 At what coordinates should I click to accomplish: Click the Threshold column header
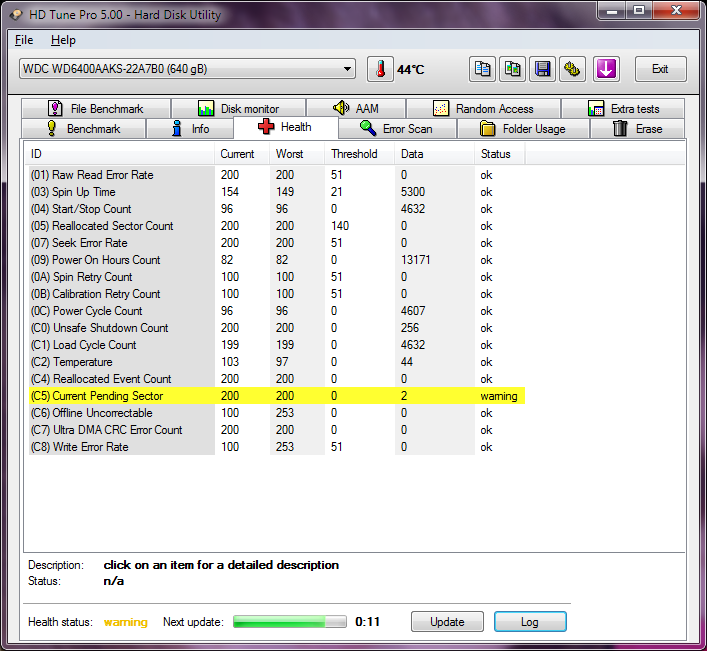(359, 154)
